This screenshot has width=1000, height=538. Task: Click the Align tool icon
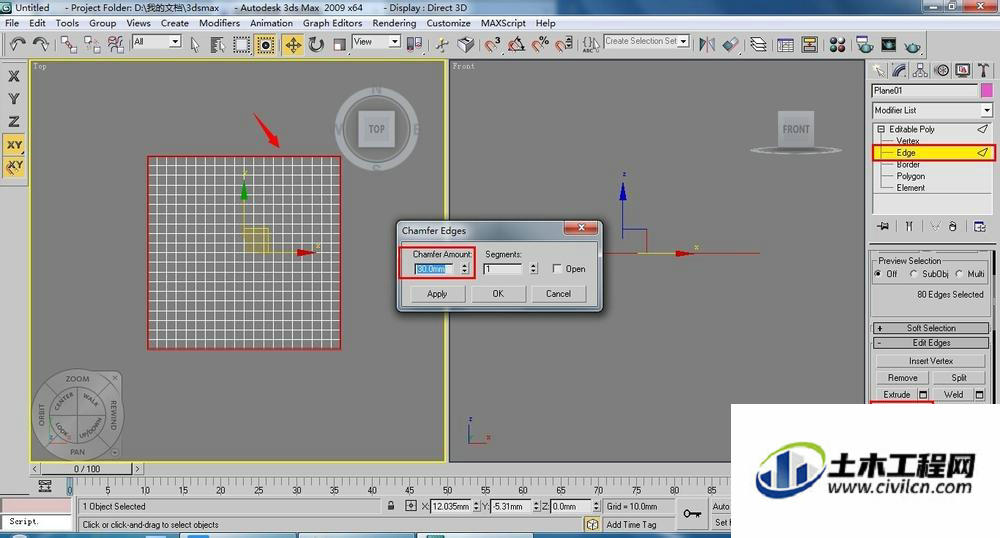(x=730, y=45)
